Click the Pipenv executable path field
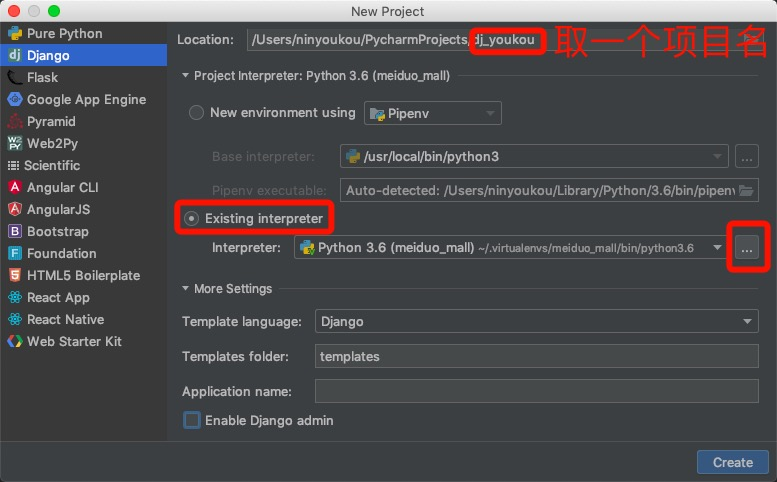777x482 pixels. pos(549,190)
